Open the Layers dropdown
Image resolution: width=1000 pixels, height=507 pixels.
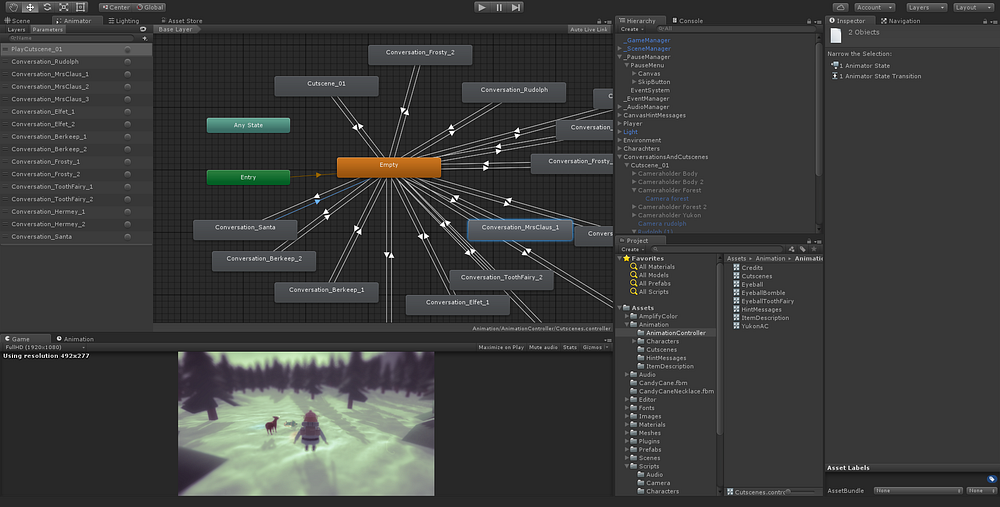tap(927, 8)
